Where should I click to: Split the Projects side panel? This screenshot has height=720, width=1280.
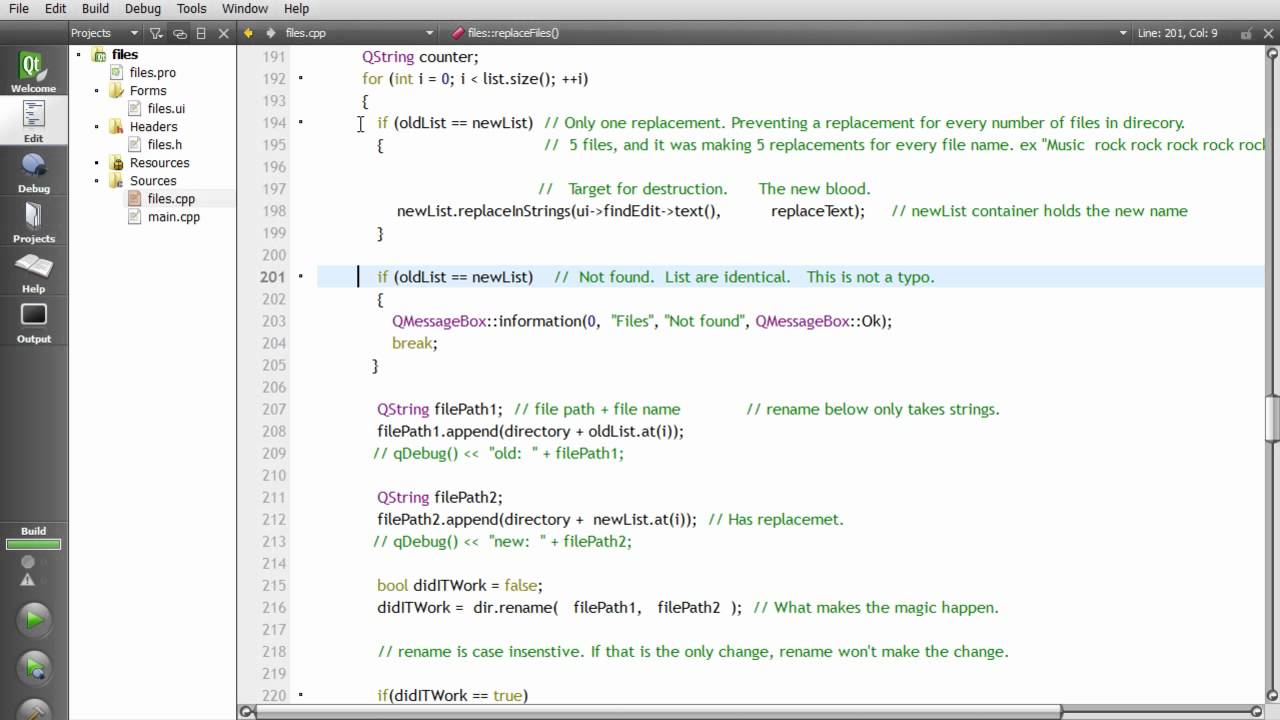tap(201, 33)
